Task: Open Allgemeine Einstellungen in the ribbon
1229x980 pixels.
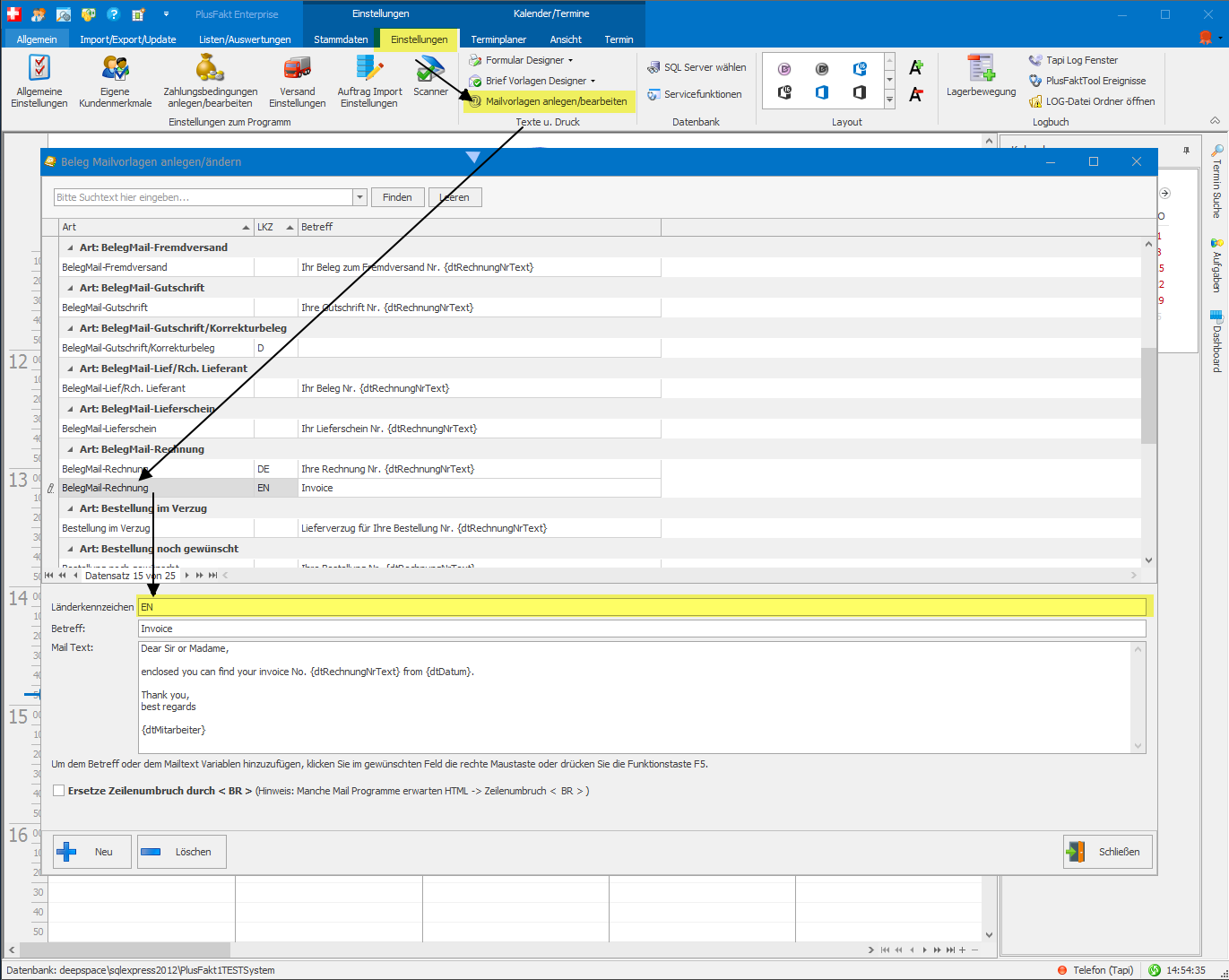Action: (x=39, y=82)
